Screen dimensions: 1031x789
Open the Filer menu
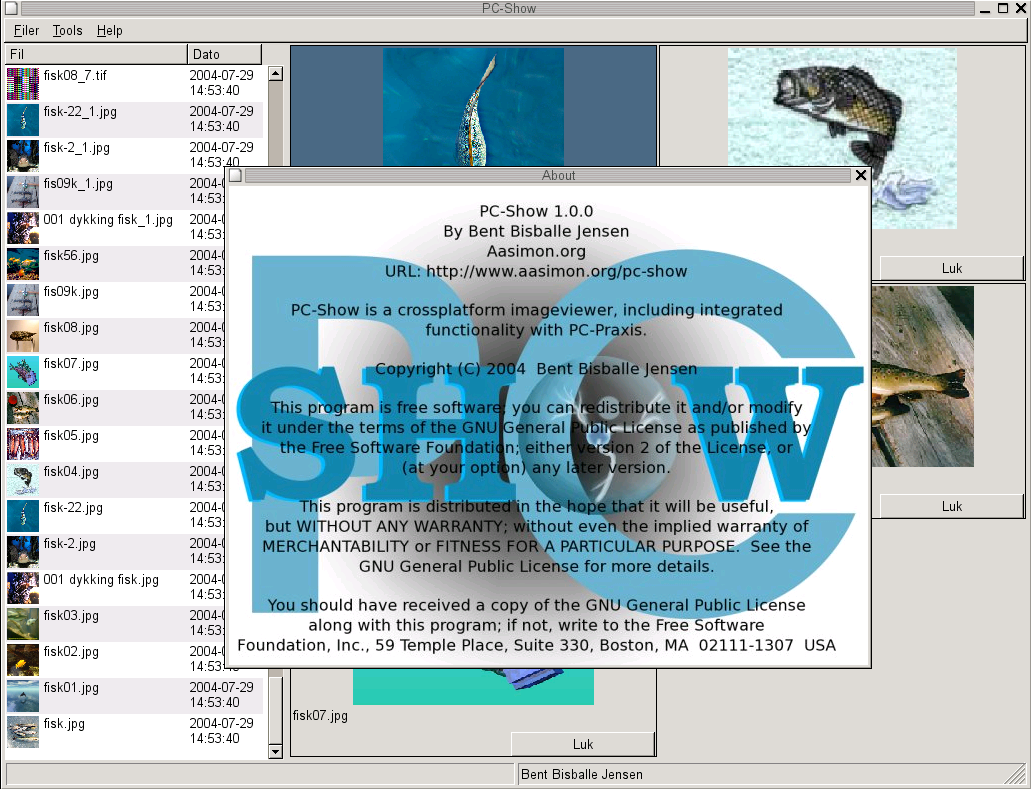click(26, 31)
